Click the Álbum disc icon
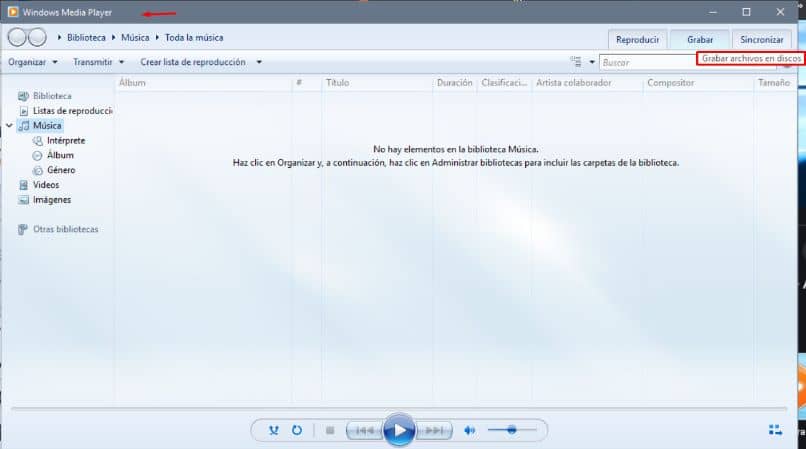Viewport: 806px width, 449px height. [x=37, y=155]
